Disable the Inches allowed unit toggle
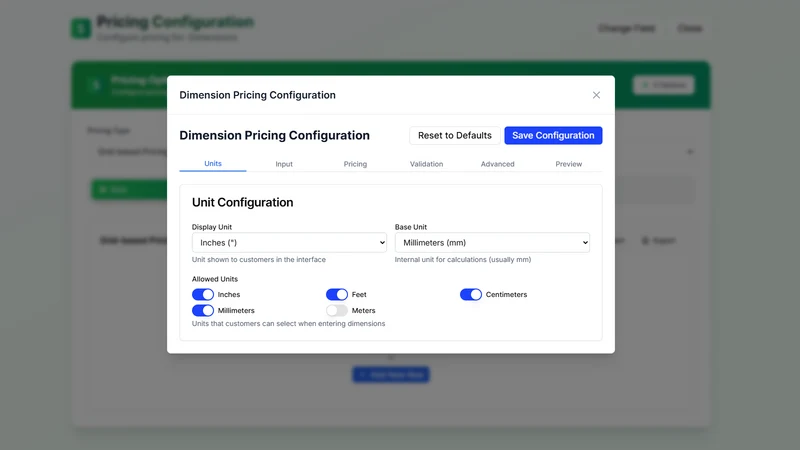This screenshot has height=450, width=800. click(203, 294)
